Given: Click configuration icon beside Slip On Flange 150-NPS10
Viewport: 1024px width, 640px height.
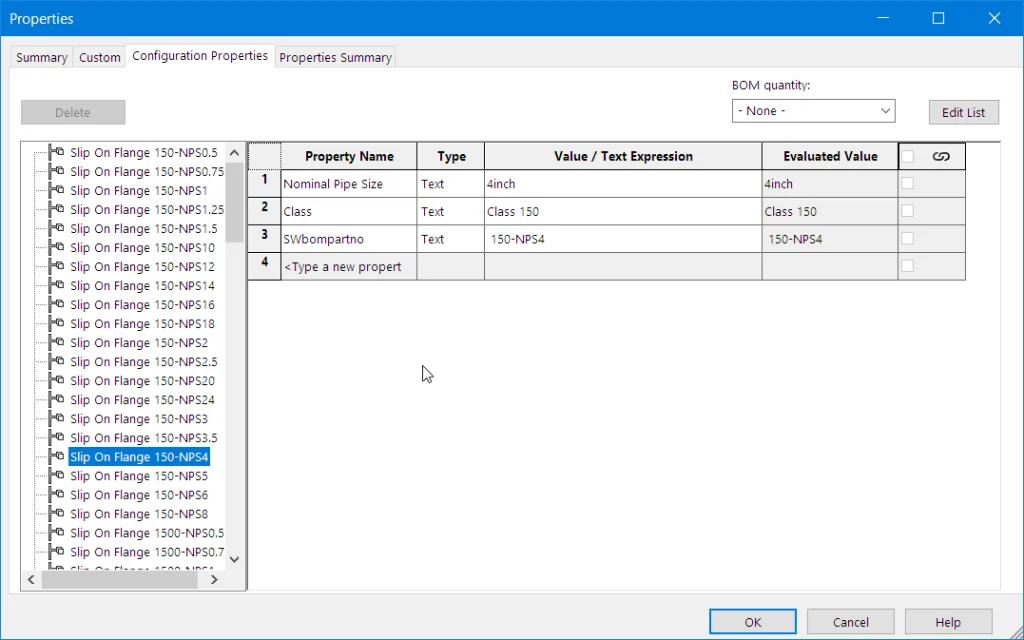Looking at the screenshot, I should coord(57,247).
